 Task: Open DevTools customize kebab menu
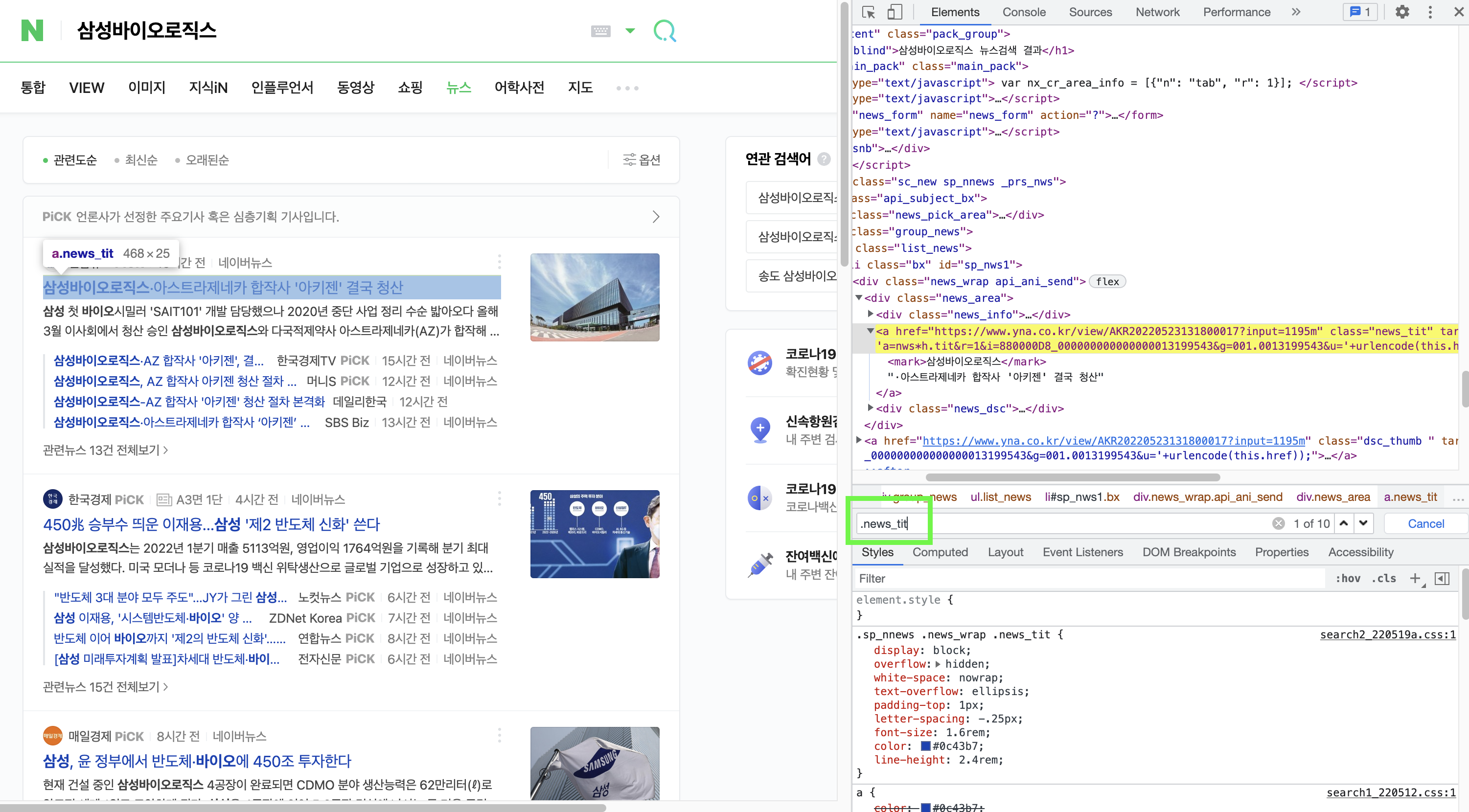(x=1430, y=12)
